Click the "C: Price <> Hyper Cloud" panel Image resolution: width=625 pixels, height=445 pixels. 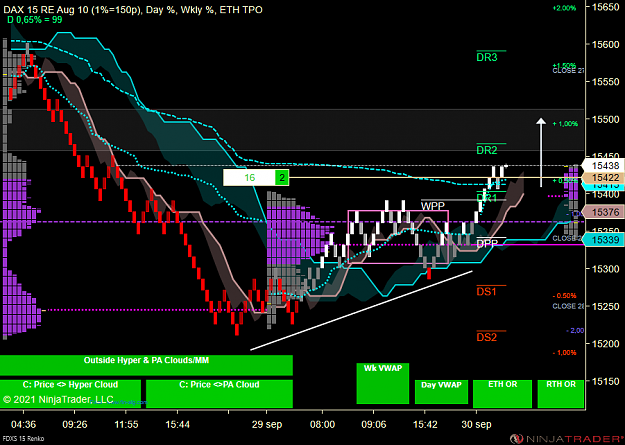pos(70,394)
